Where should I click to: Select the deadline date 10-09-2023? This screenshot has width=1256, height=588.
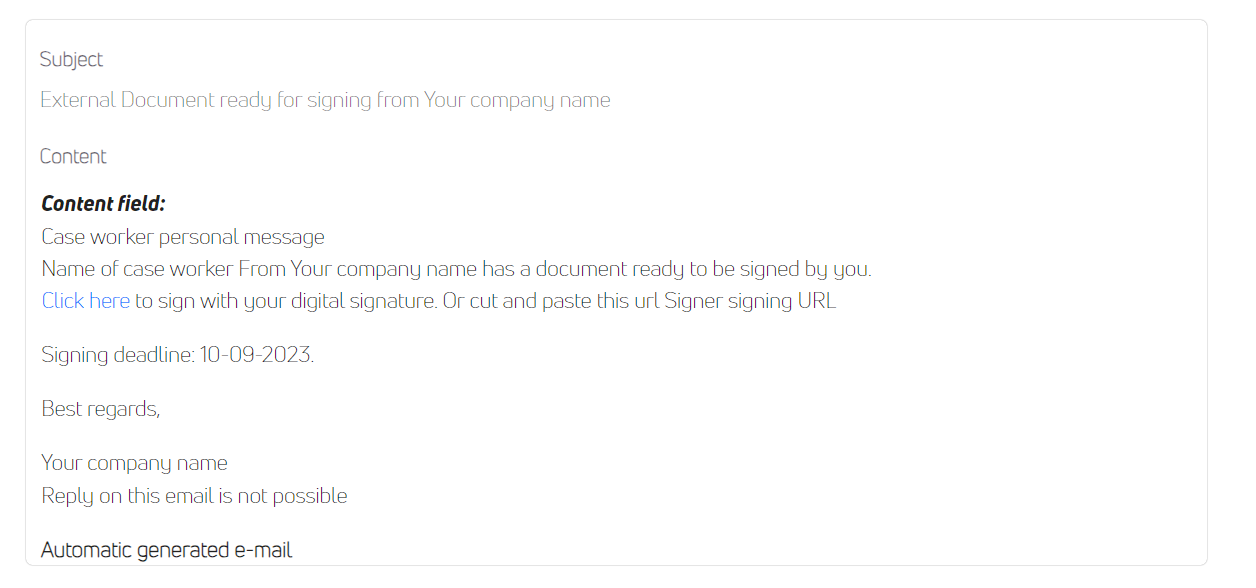point(256,355)
